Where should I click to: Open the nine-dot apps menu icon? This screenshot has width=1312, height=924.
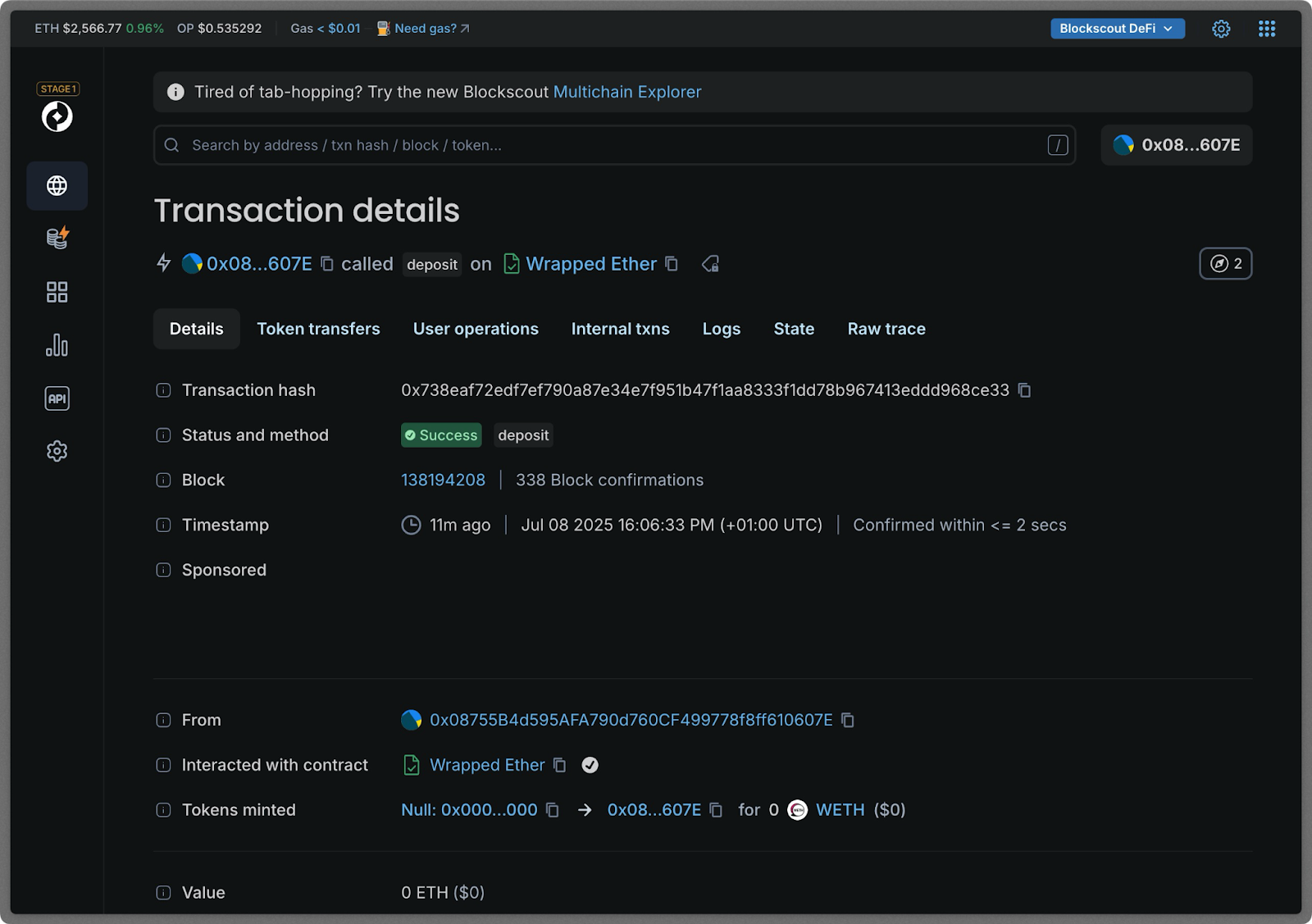1267,29
